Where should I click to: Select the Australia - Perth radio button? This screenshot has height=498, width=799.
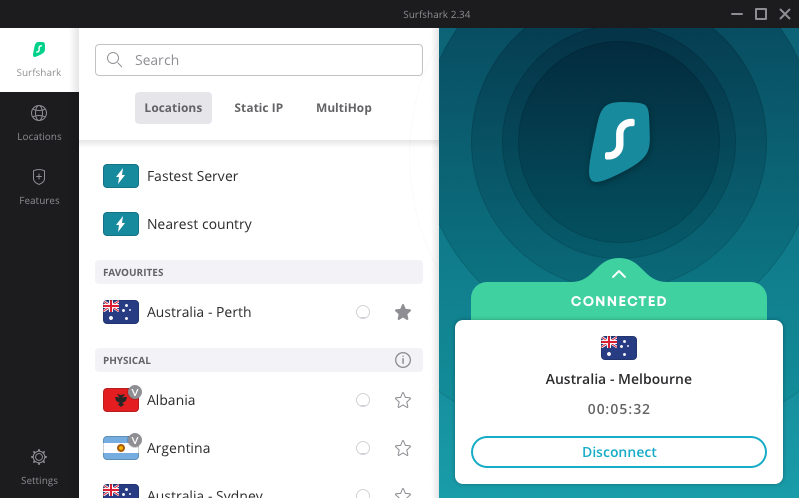coord(363,312)
